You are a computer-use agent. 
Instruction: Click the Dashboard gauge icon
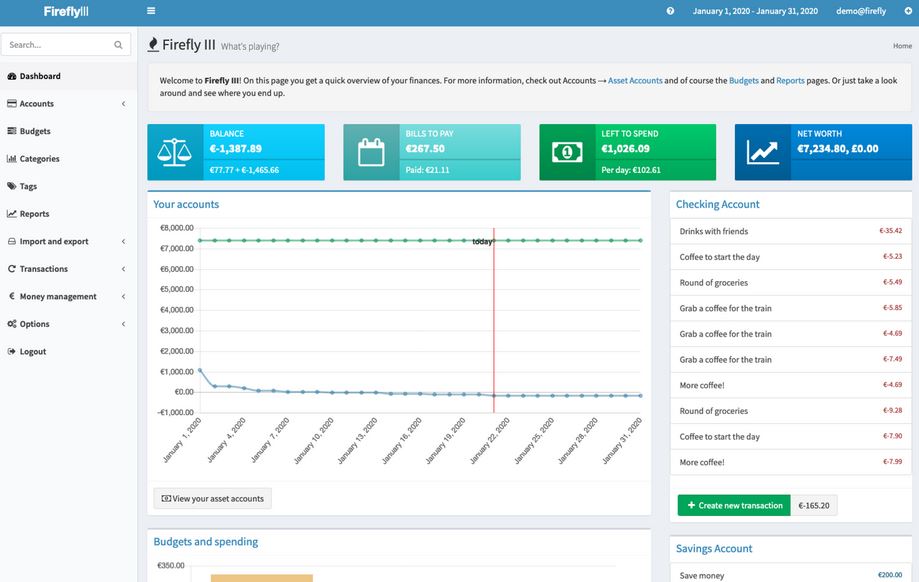(12, 76)
